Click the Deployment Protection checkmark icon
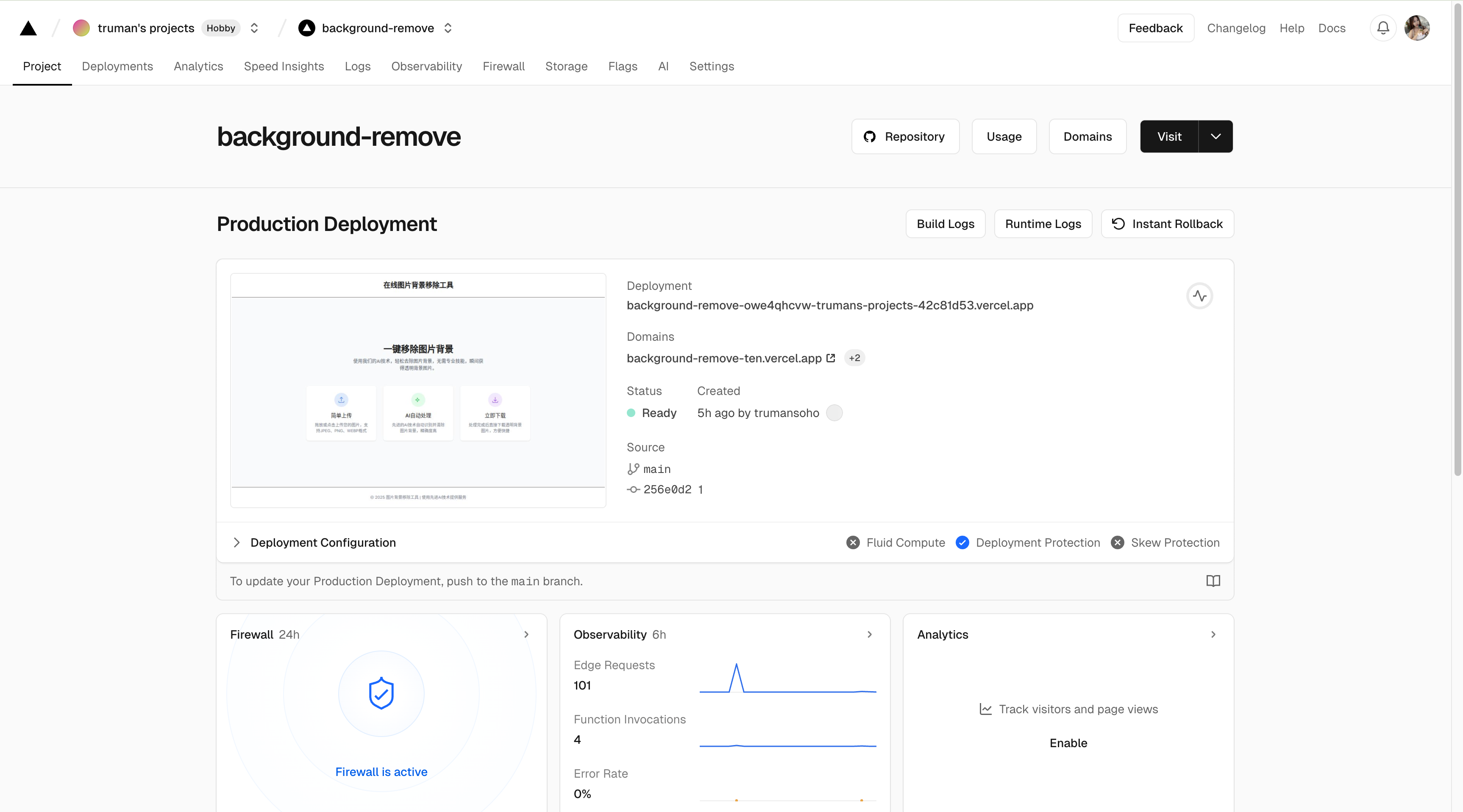This screenshot has width=1463, height=812. click(962, 543)
